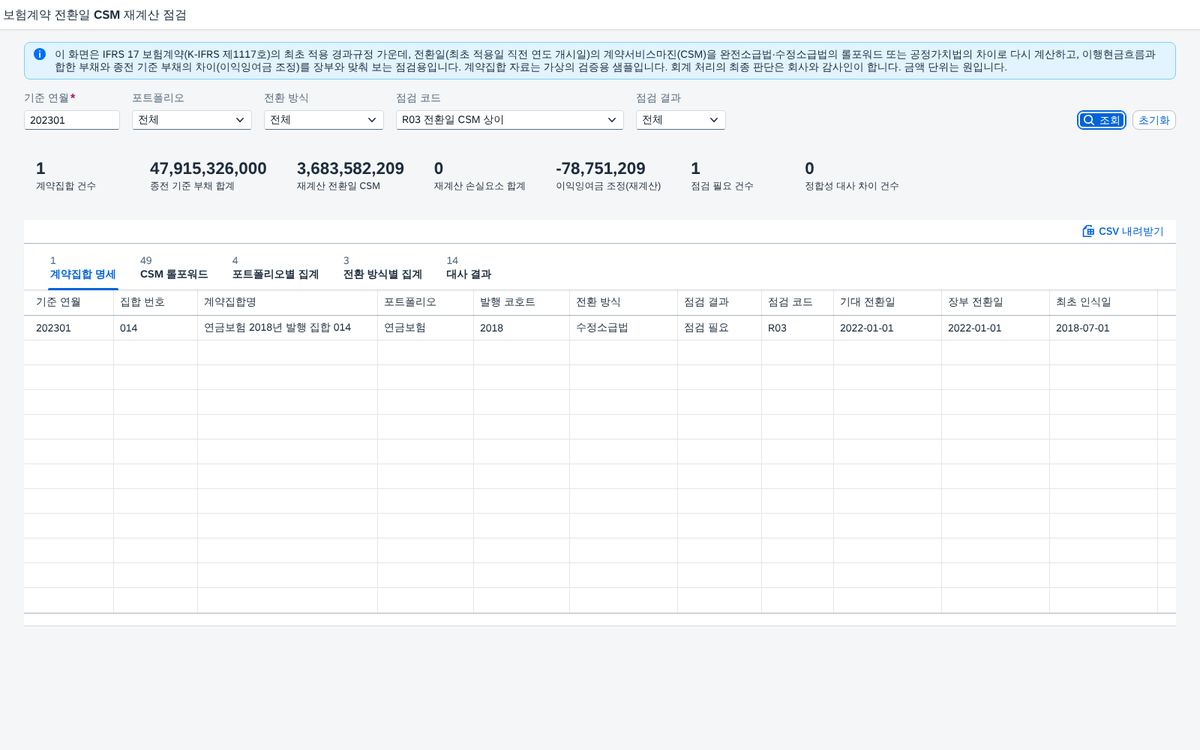1200x750 pixels.
Task: Click the 2018-07-01 최초 인식일 cell
Action: pos(1104,328)
